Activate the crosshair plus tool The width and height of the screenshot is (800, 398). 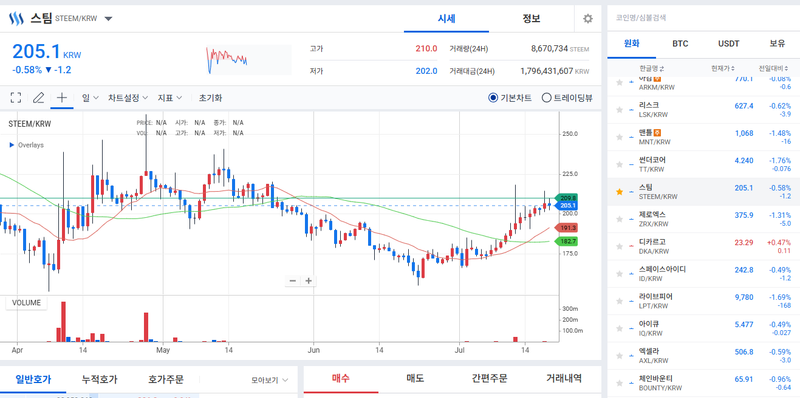[62, 98]
